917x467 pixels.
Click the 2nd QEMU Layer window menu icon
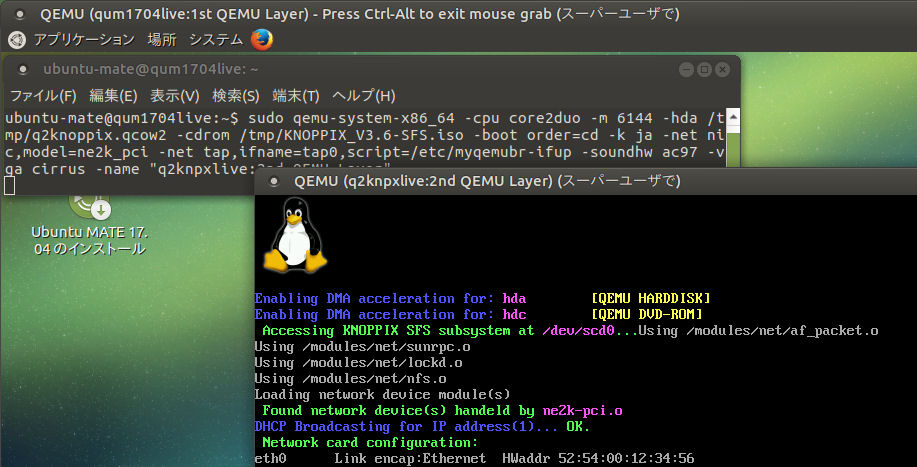[x=273, y=181]
